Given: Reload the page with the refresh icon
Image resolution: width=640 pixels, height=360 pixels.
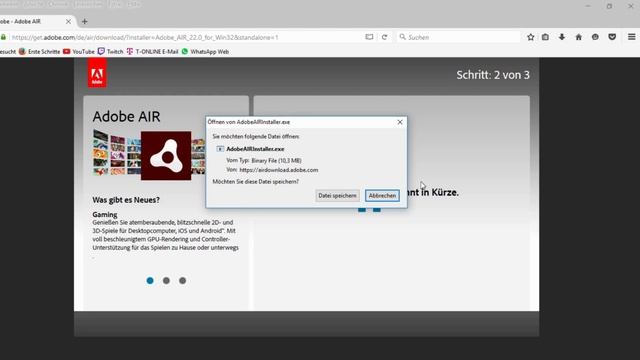Looking at the screenshot, I should (x=384, y=37).
